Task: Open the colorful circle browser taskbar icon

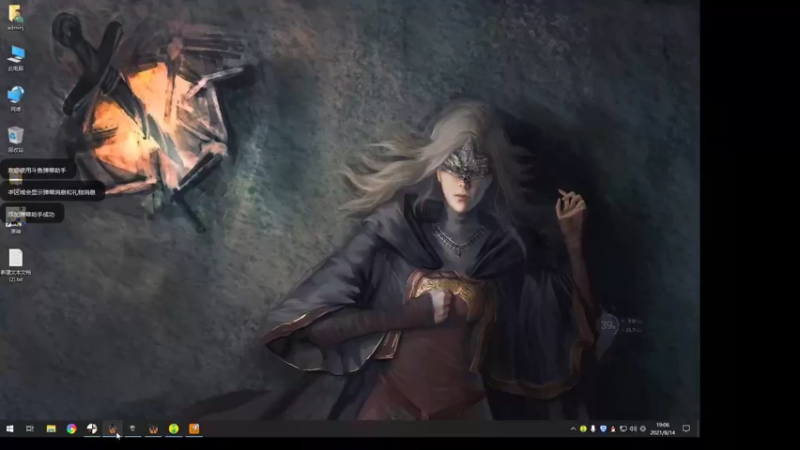Action: (71, 429)
